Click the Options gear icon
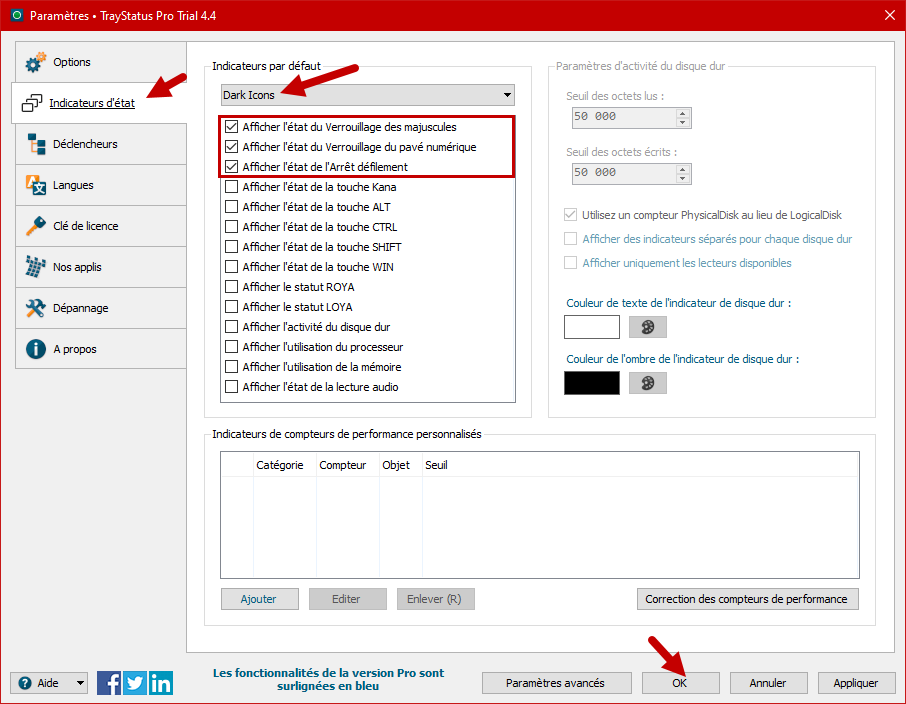This screenshot has width=906, height=704. [x=35, y=62]
